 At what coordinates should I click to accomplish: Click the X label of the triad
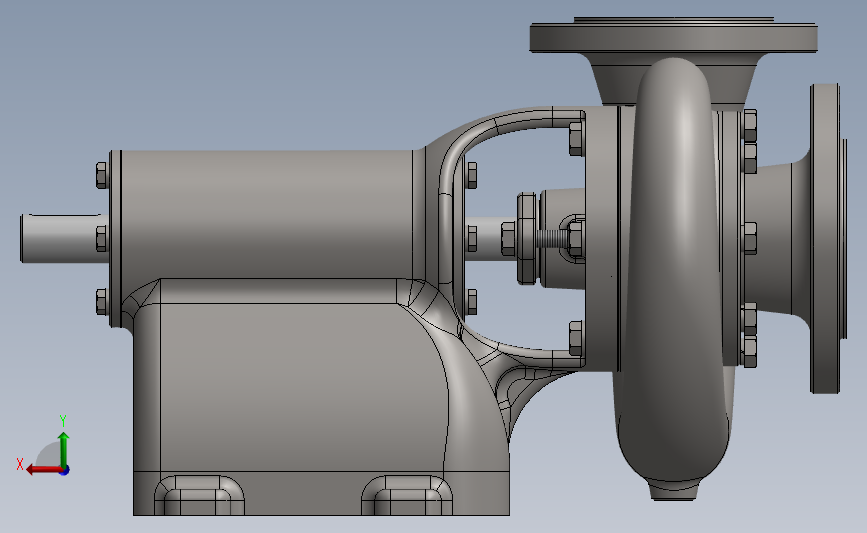pos(20,464)
